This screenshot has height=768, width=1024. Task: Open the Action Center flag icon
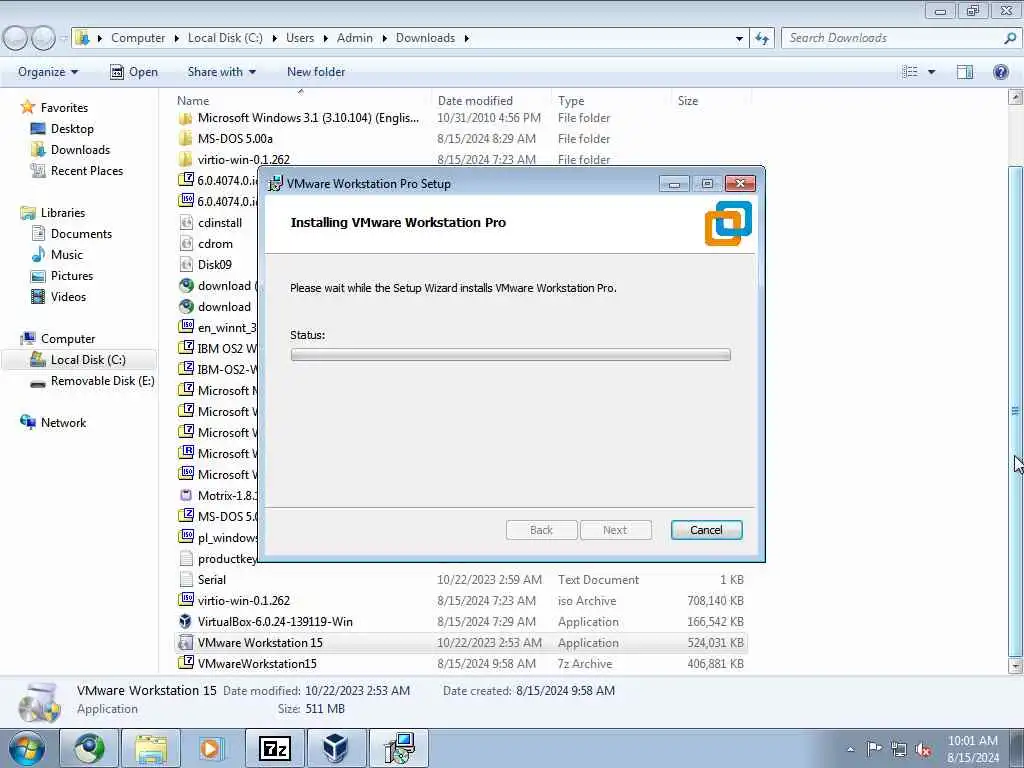874,749
